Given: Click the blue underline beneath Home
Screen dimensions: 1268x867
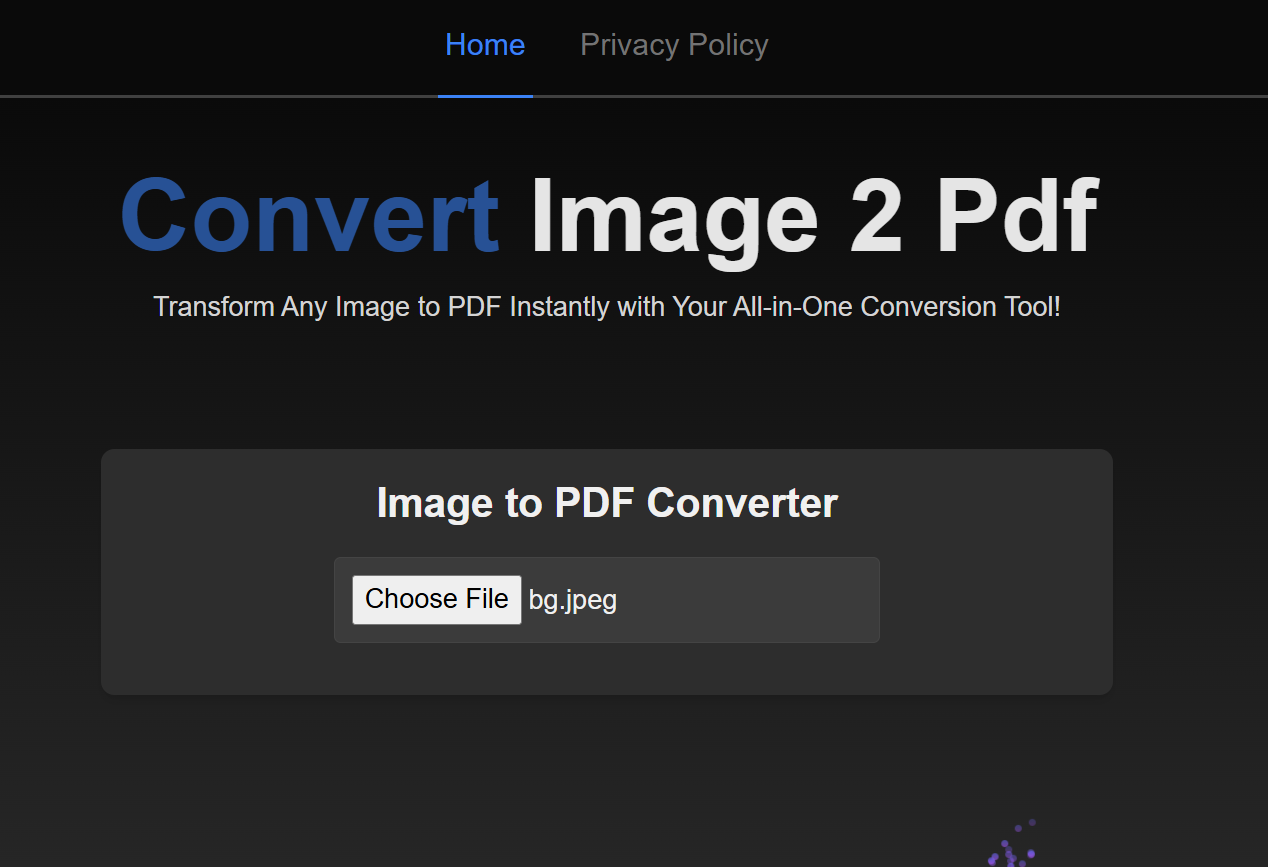Looking at the screenshot, I should pyautogui.click(x=485, y=96).
